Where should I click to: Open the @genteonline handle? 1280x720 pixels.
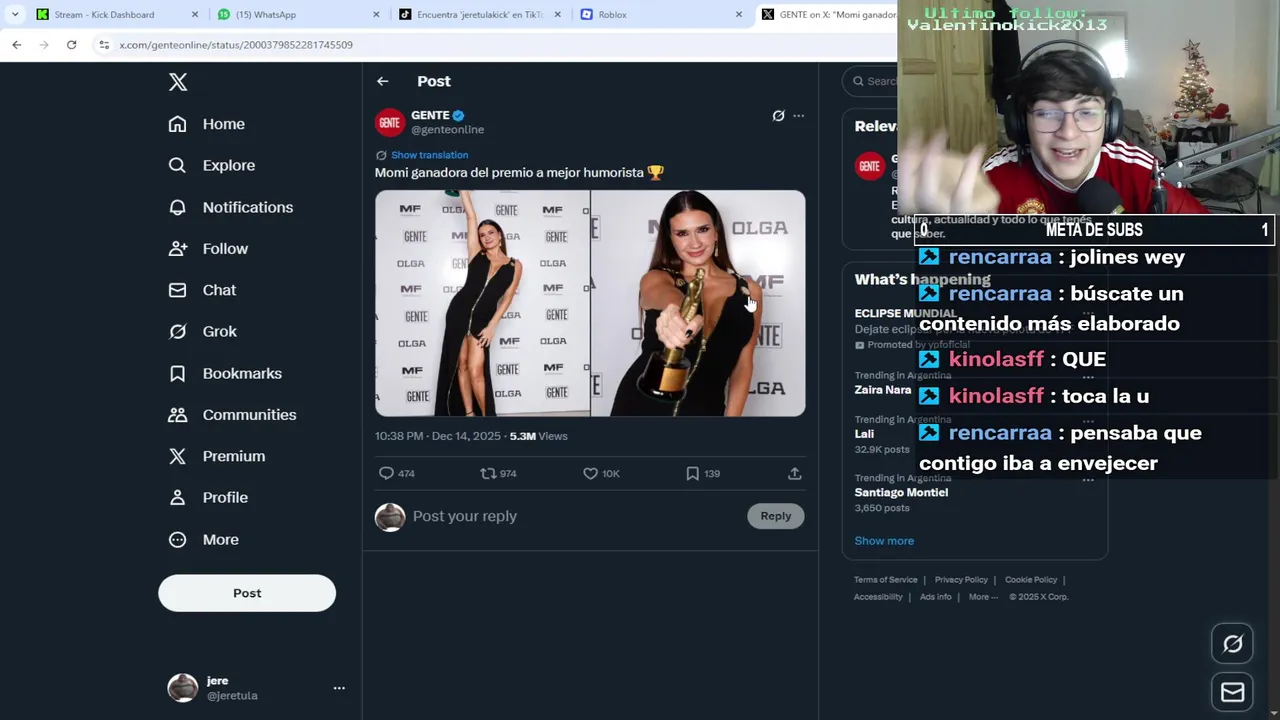(447, 130)
